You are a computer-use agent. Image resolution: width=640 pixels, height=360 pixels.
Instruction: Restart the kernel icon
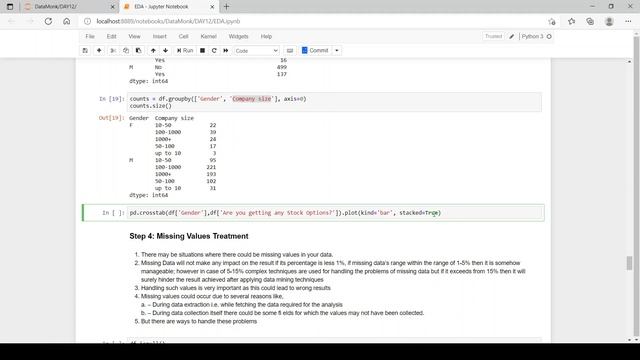point(214,51)
